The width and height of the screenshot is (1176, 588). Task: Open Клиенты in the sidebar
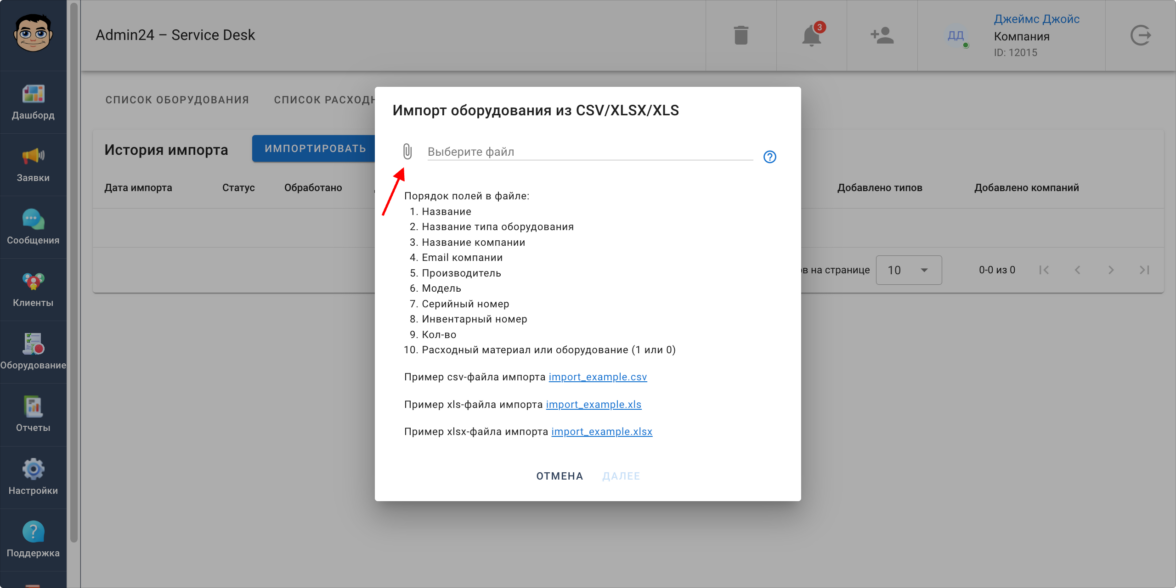coord(33,290)
